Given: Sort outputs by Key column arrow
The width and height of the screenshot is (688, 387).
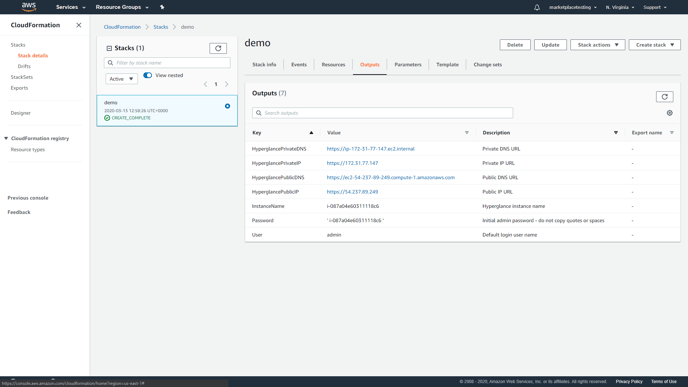Looking at the screenshot, I should tap(311, 133).
